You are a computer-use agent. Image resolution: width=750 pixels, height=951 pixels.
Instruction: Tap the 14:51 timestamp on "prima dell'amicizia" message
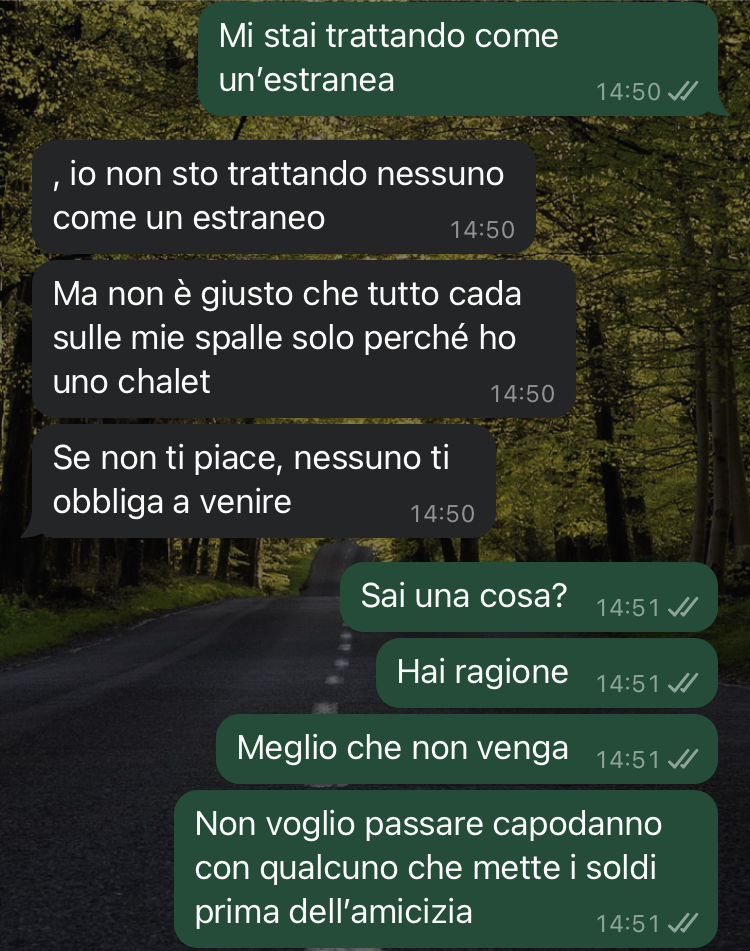coord(628,924)
